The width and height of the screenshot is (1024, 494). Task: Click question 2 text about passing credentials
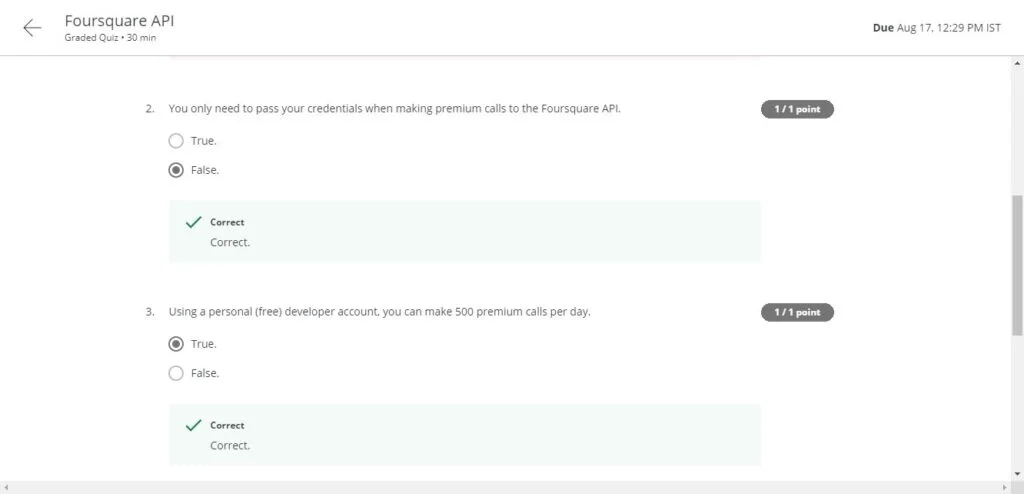click(394, 109)
